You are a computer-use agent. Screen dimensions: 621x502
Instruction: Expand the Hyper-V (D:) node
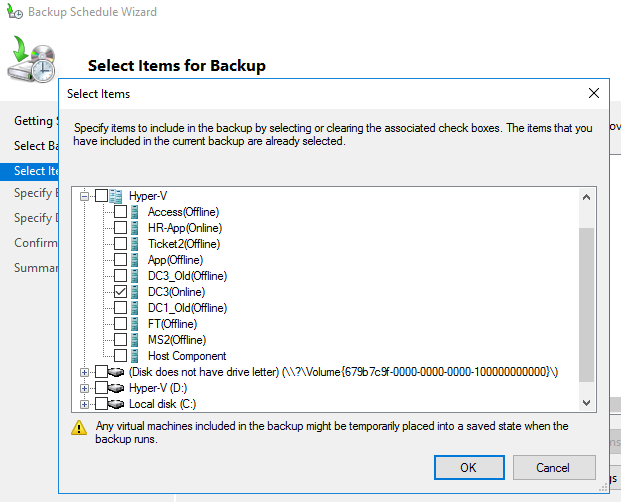(84, 388)
